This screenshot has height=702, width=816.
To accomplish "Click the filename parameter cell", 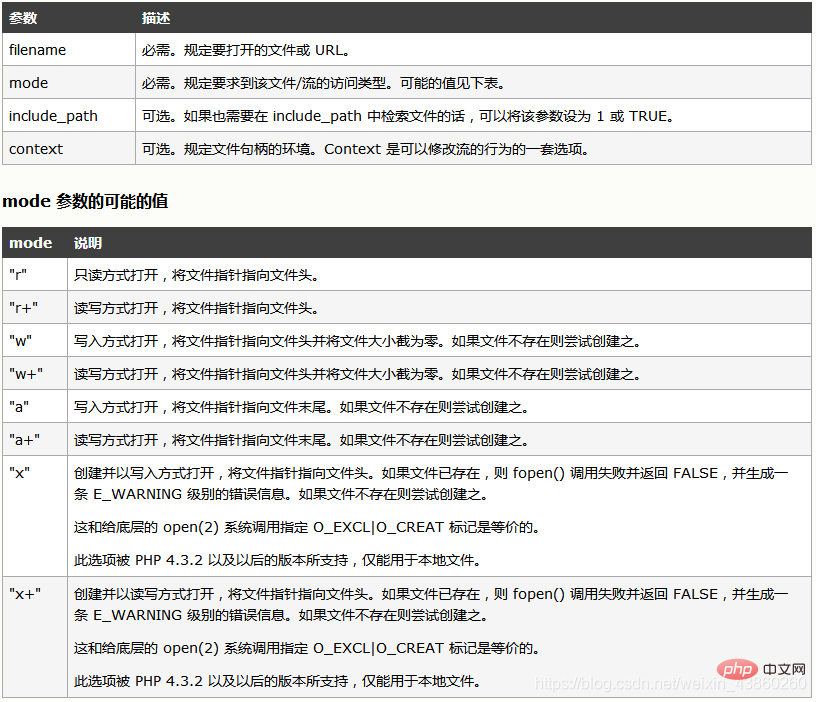I will pyautogui.click(x=38, y=50).
